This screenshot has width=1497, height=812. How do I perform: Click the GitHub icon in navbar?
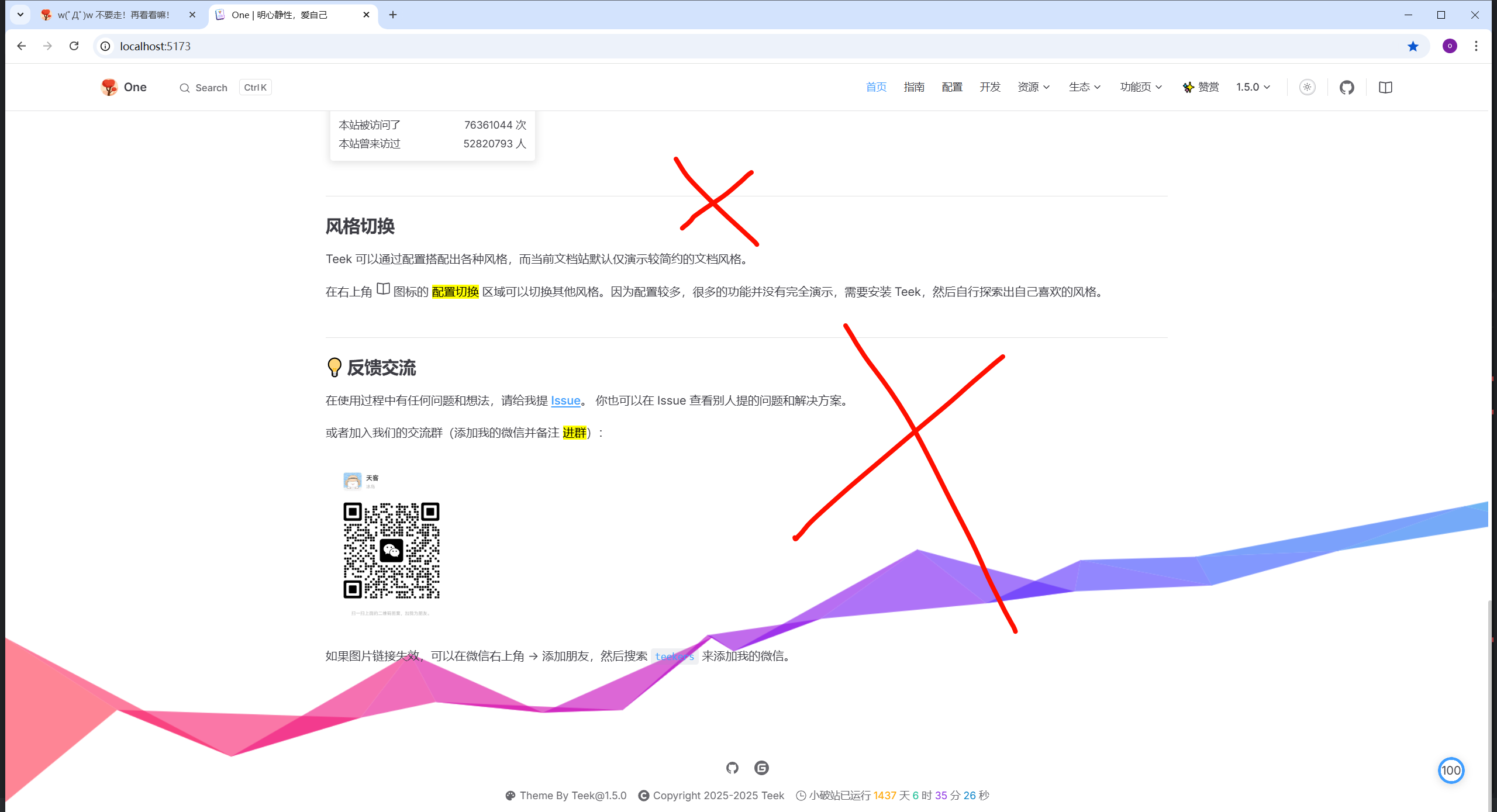1347,87
